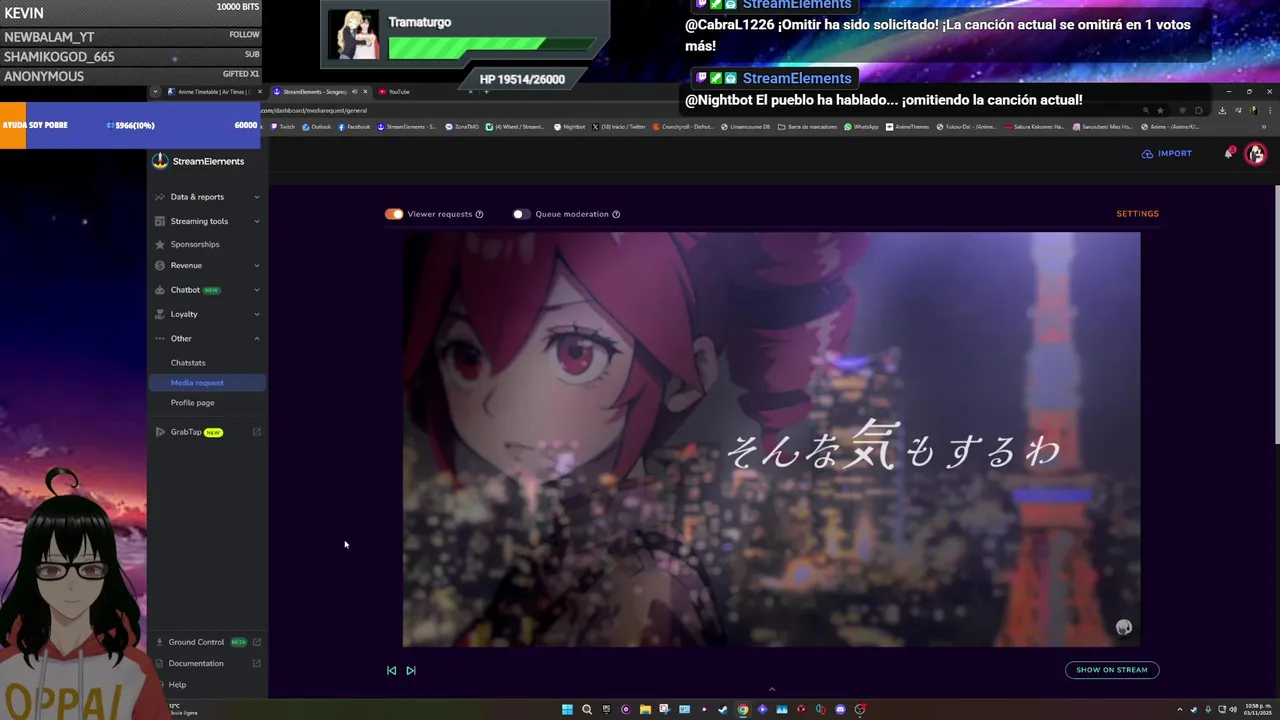Click the Chatbot robot icon
Viewport: 1280px width, 720px height.
tap(160, 290)
